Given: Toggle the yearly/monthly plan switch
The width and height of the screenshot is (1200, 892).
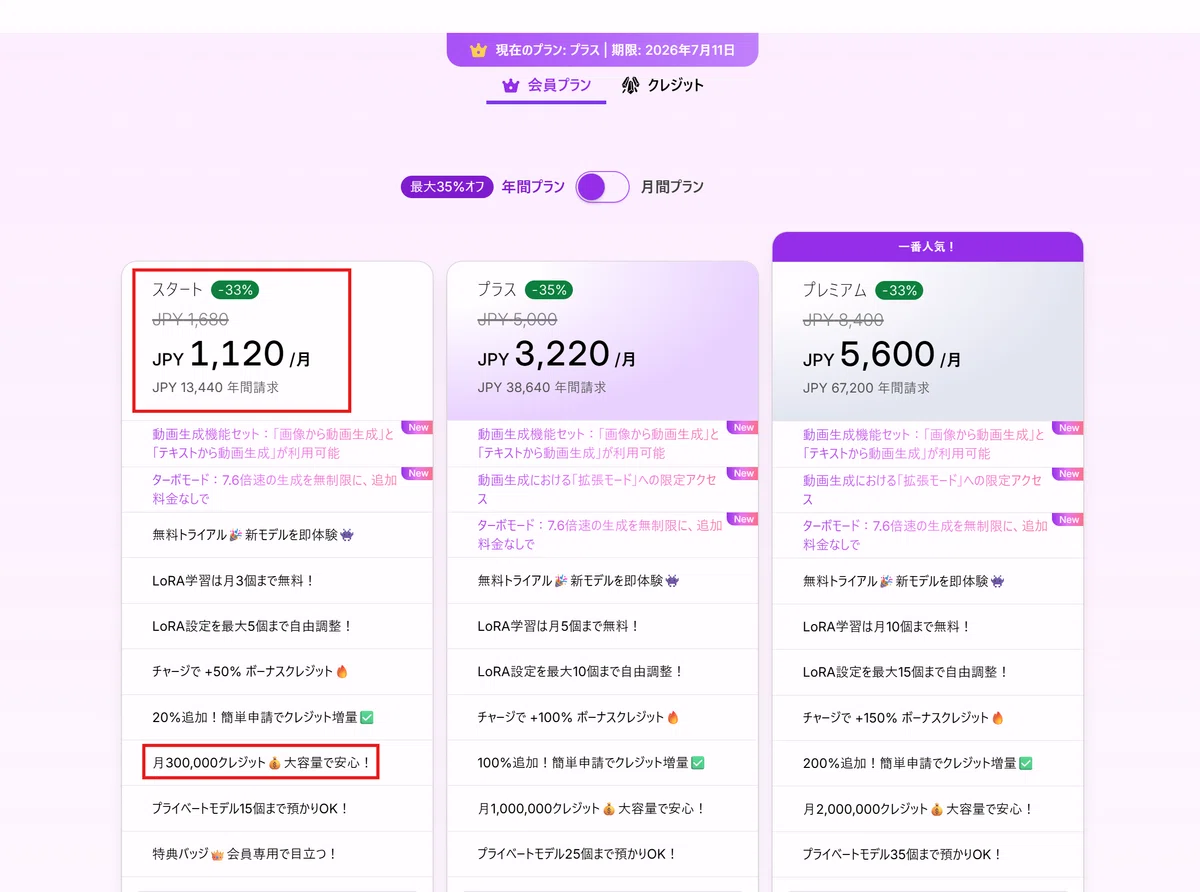Looking at the screenshot, I should click(602, 187).
